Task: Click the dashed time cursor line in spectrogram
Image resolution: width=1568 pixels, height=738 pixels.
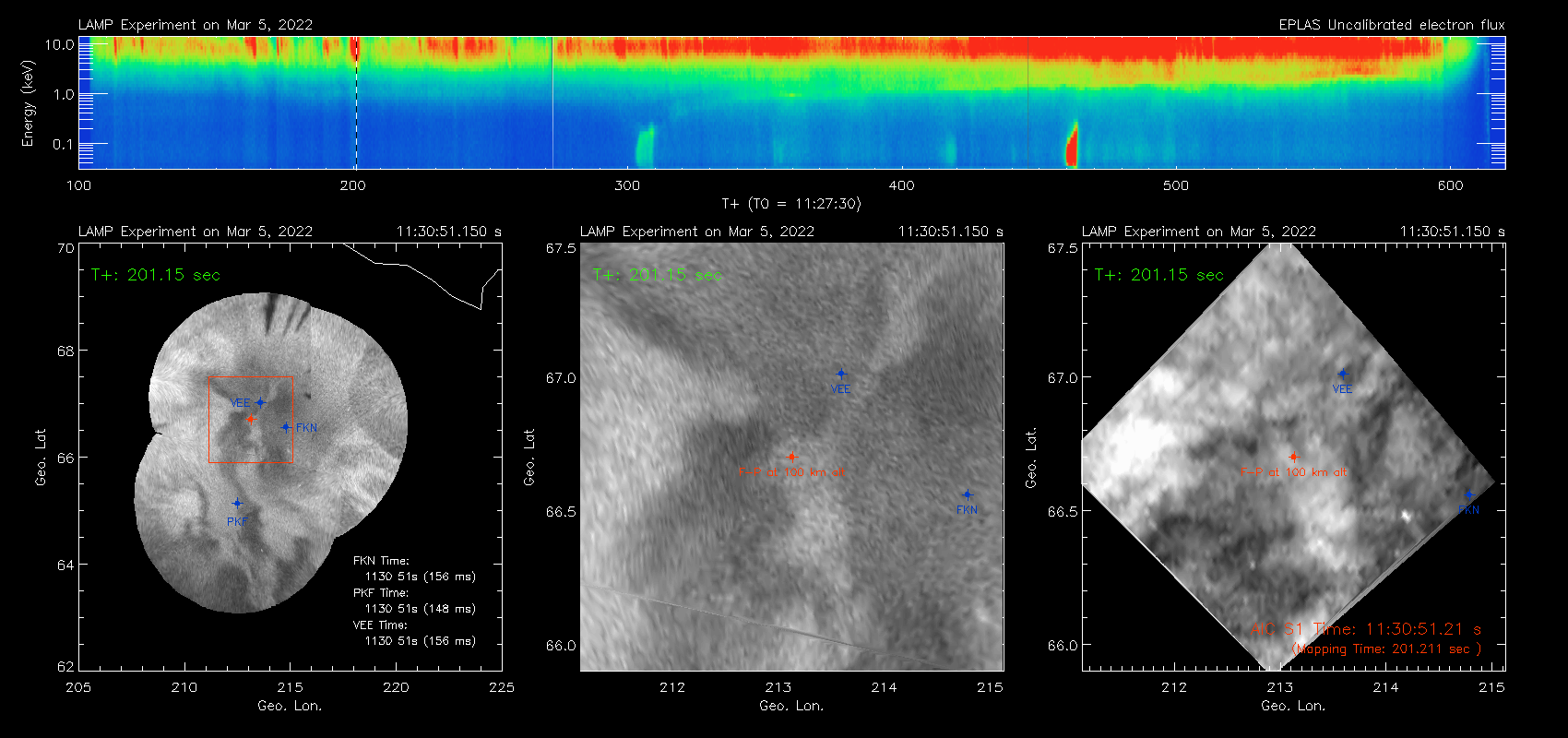Action: (356, 102)
